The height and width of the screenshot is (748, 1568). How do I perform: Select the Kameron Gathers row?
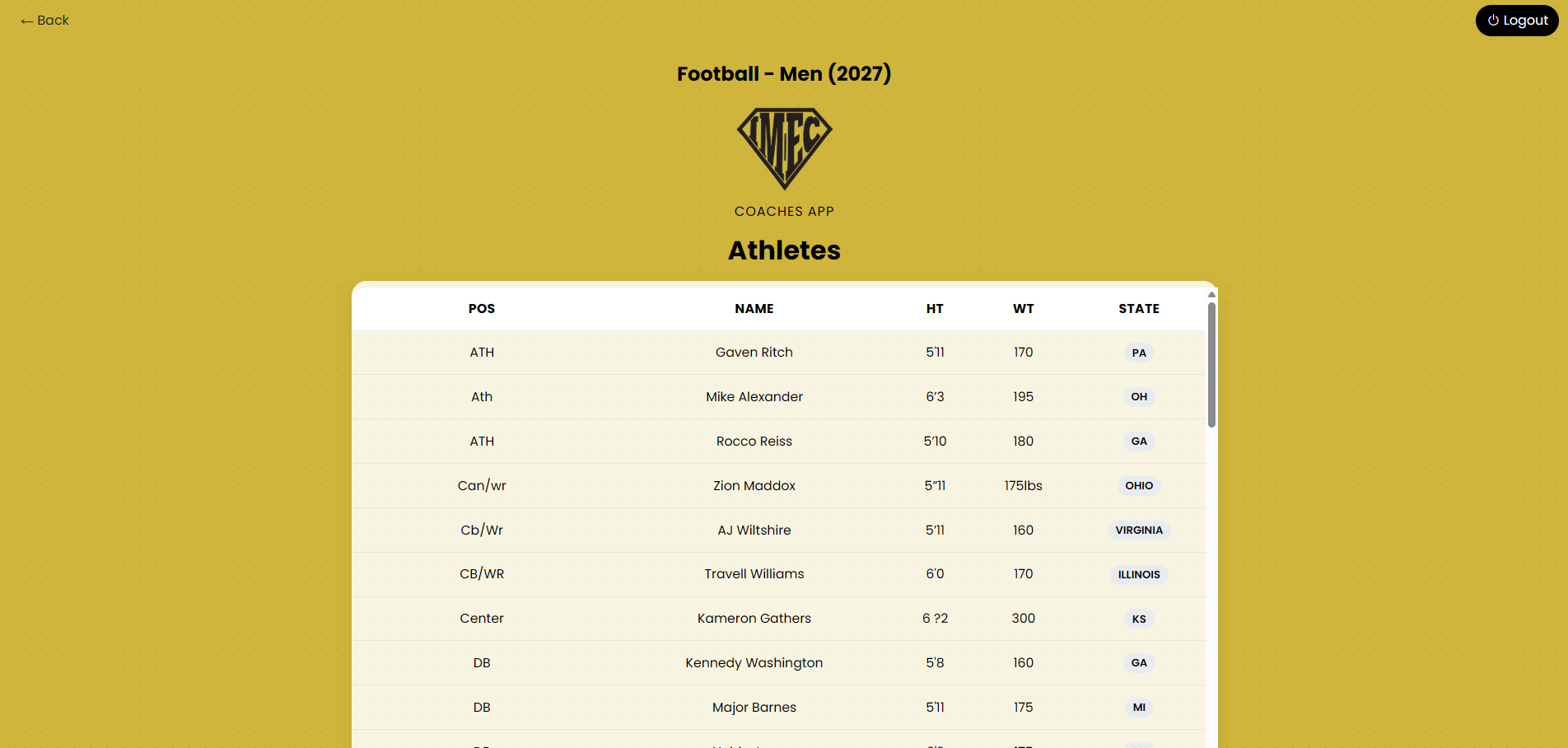point(754,618)
